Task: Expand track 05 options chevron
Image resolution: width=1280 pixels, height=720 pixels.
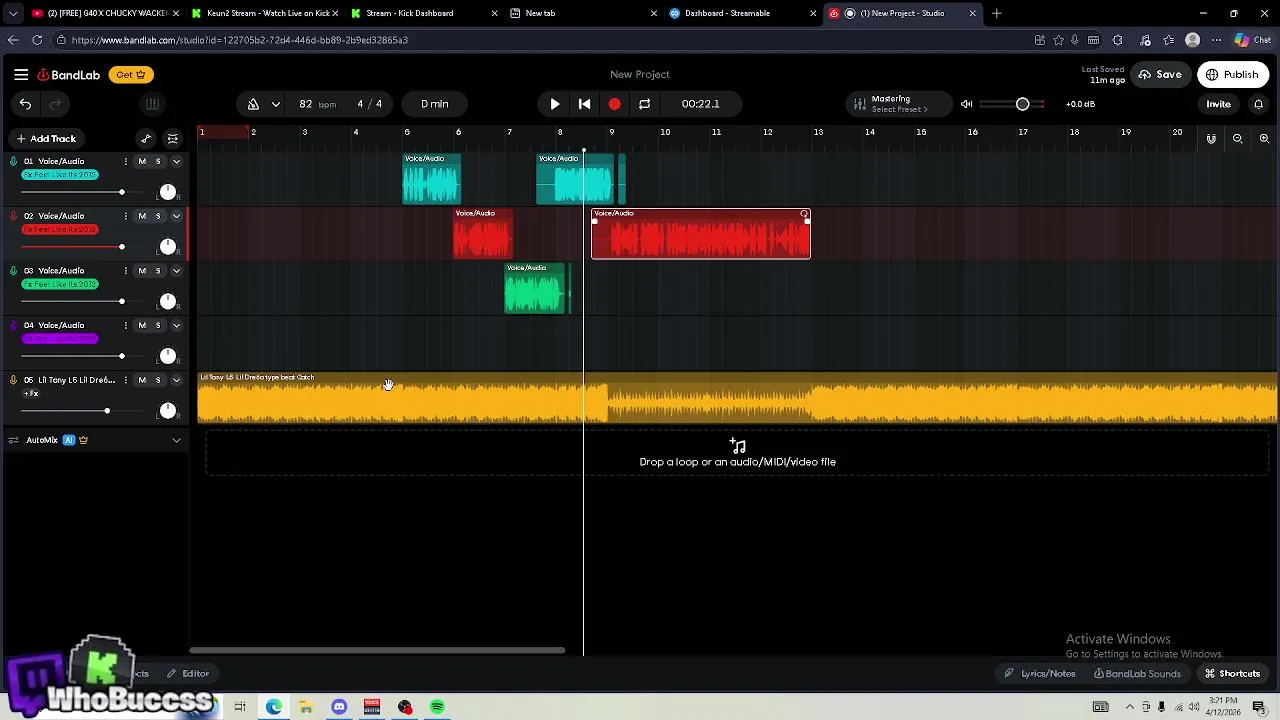Action: tap(176, 380)
